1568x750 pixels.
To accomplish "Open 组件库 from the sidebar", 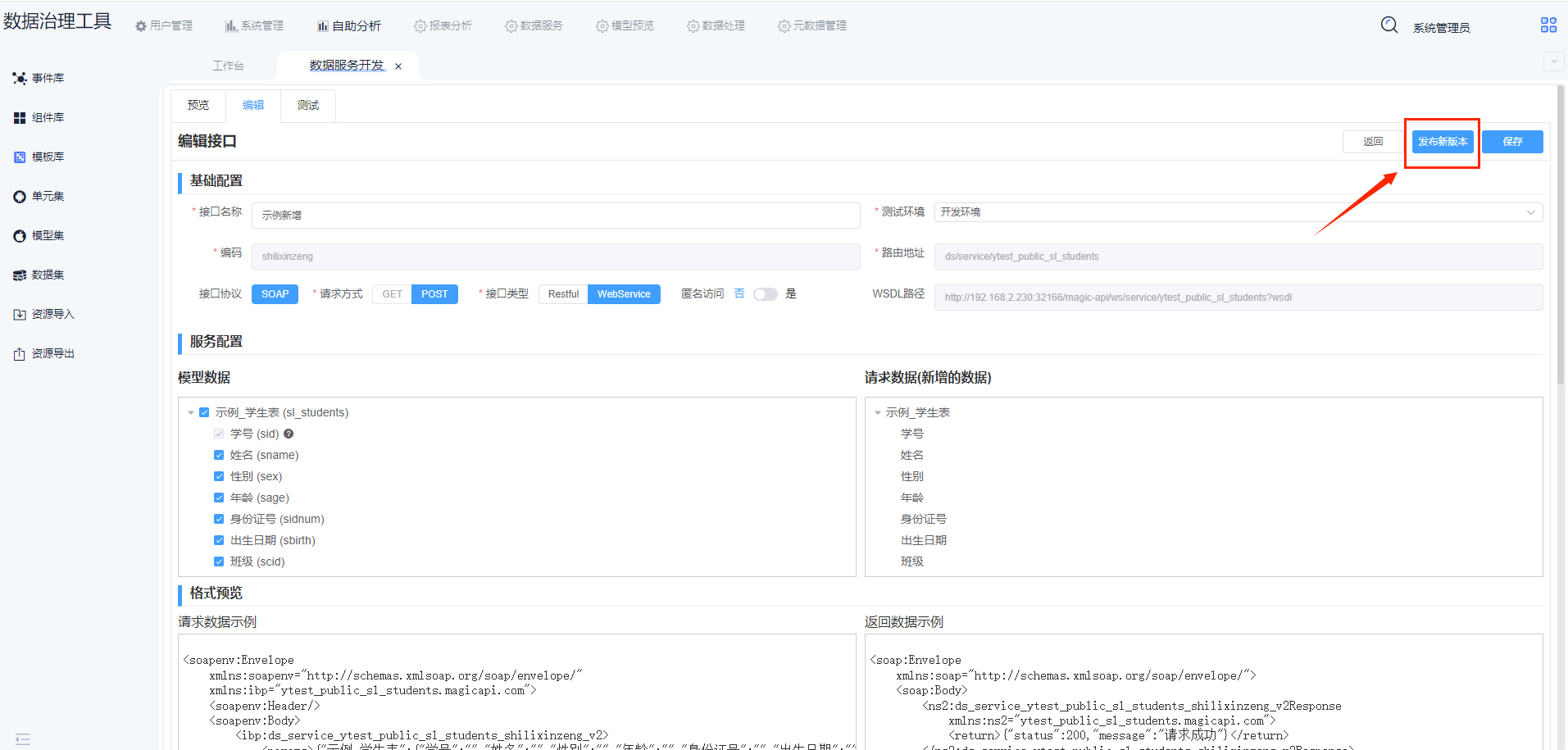I will (39, 118).
